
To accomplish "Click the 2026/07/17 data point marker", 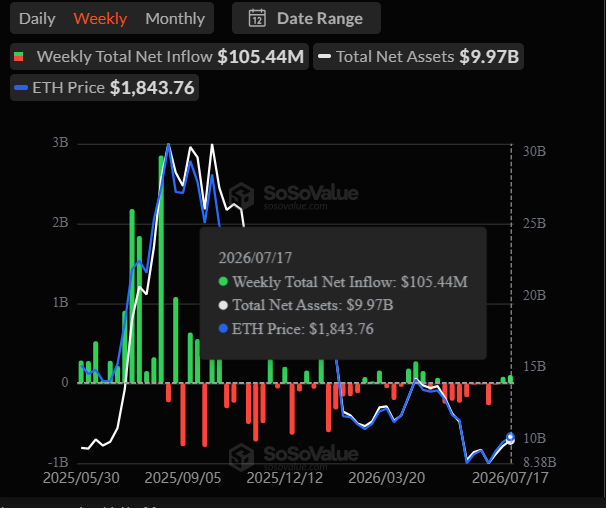I will (510, 438).
